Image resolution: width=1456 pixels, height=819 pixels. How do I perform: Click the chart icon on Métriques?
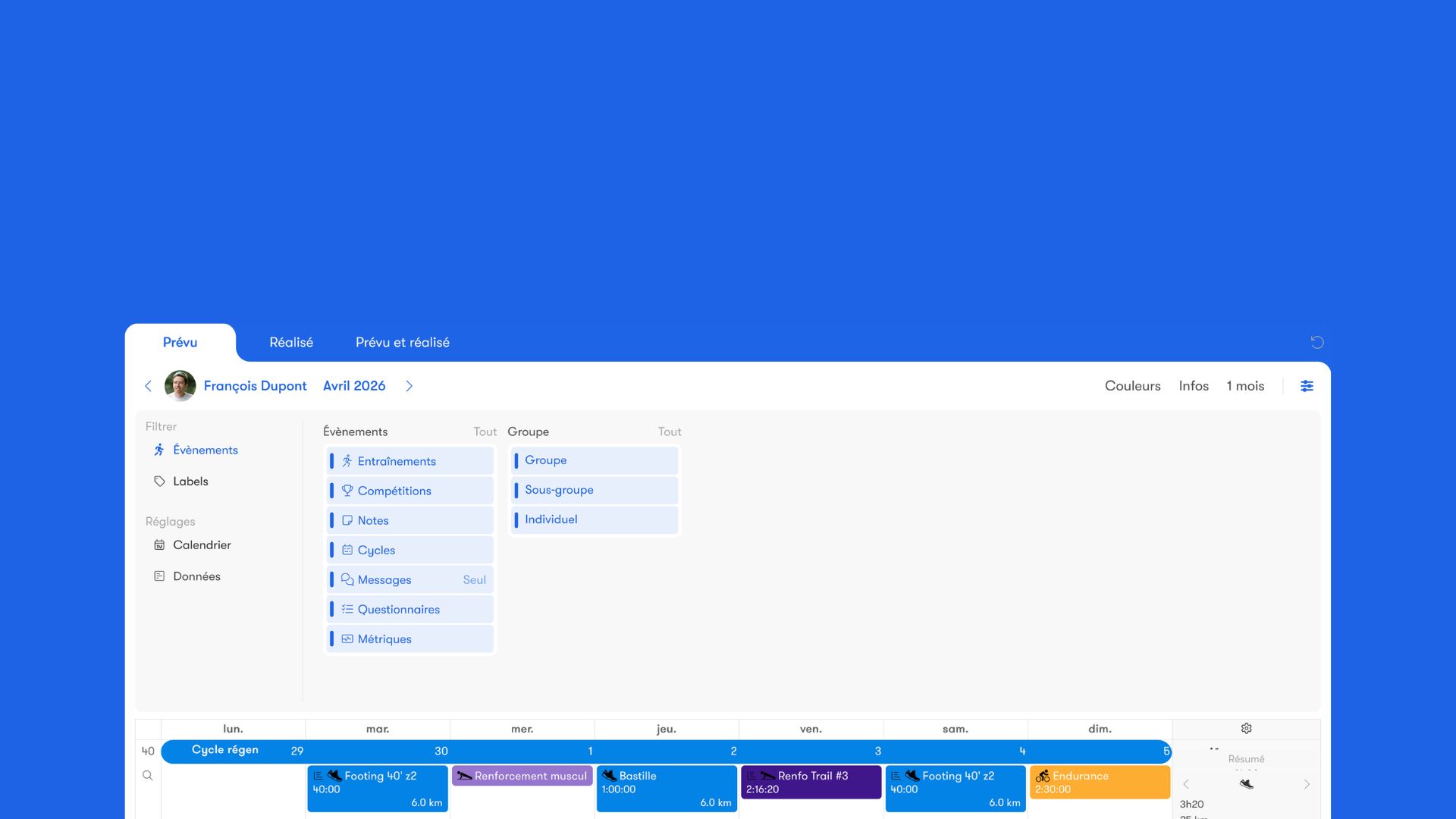347,639
